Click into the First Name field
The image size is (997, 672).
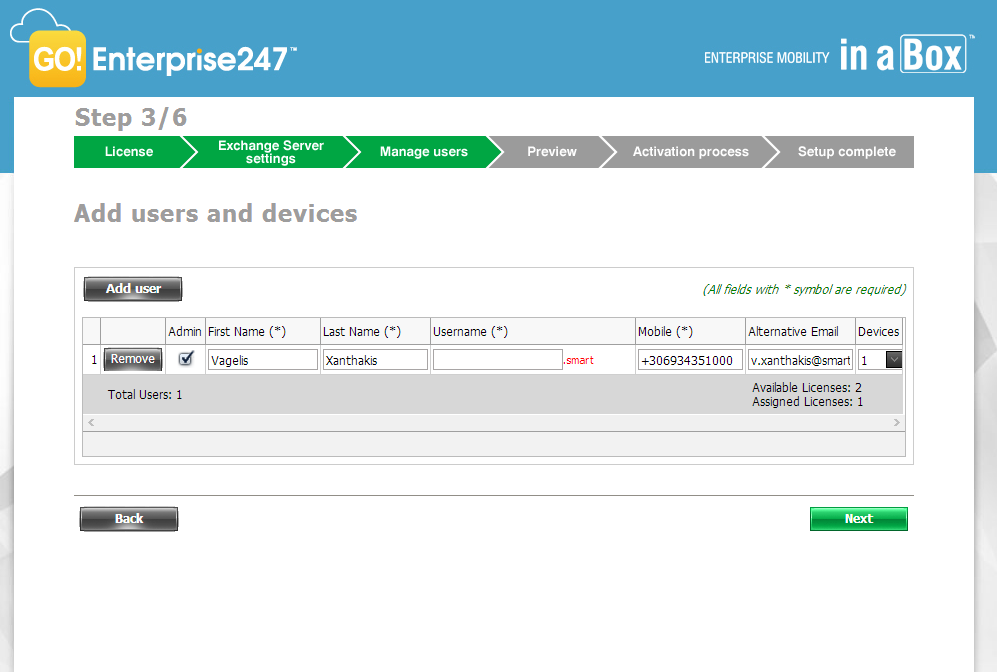(262, 360)
